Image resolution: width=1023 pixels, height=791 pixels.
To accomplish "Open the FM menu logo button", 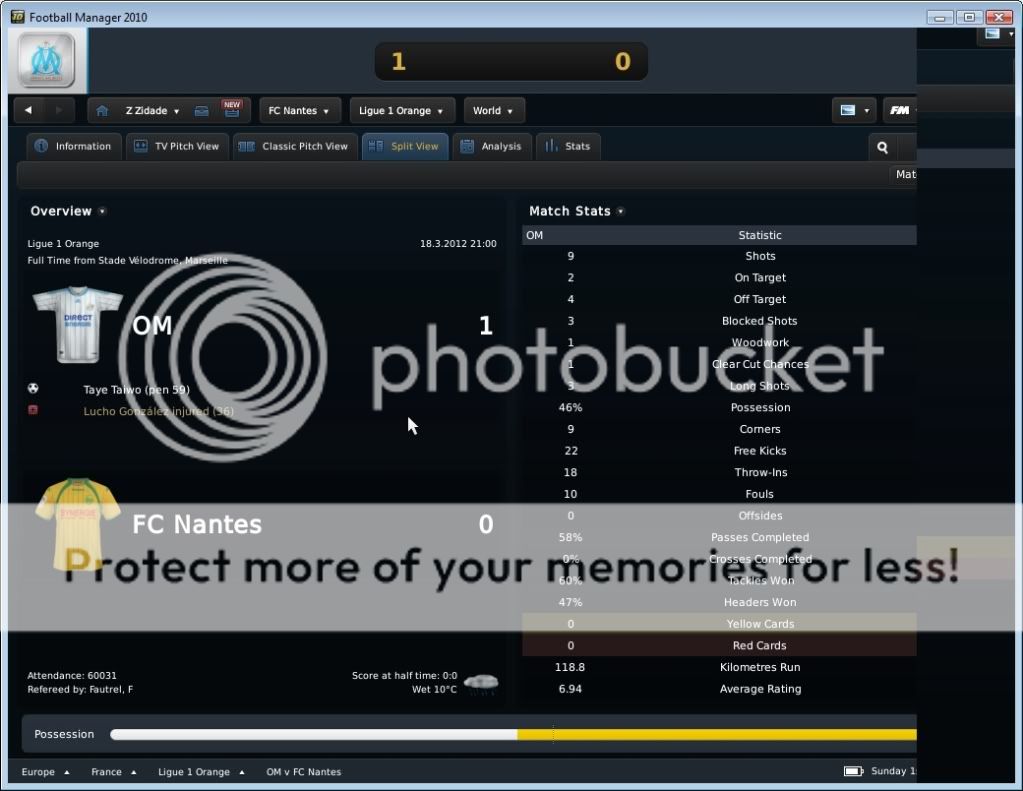I will [x=899, y=111].
